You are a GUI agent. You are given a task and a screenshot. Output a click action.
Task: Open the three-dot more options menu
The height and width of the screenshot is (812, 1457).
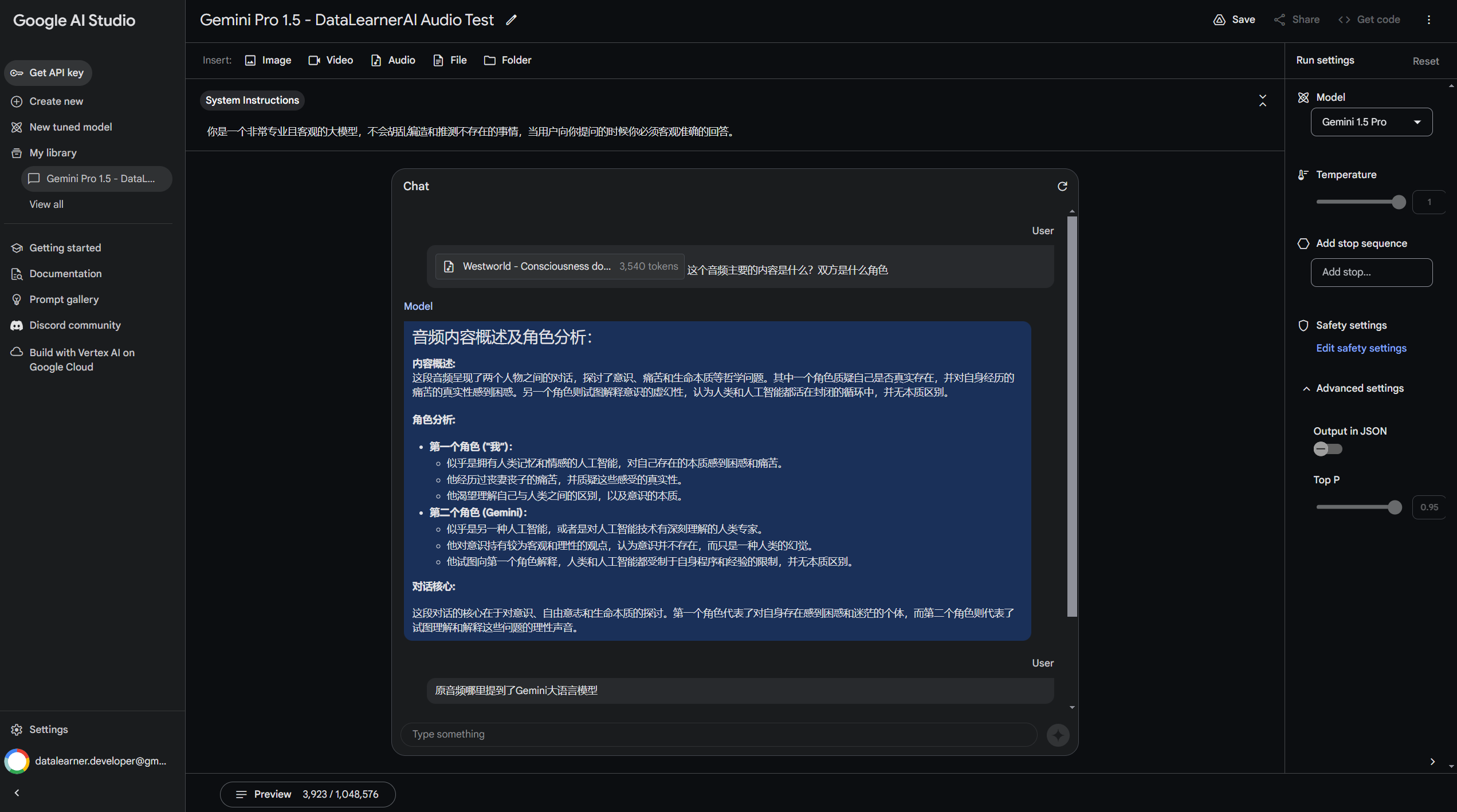(x=1428, y=19)
